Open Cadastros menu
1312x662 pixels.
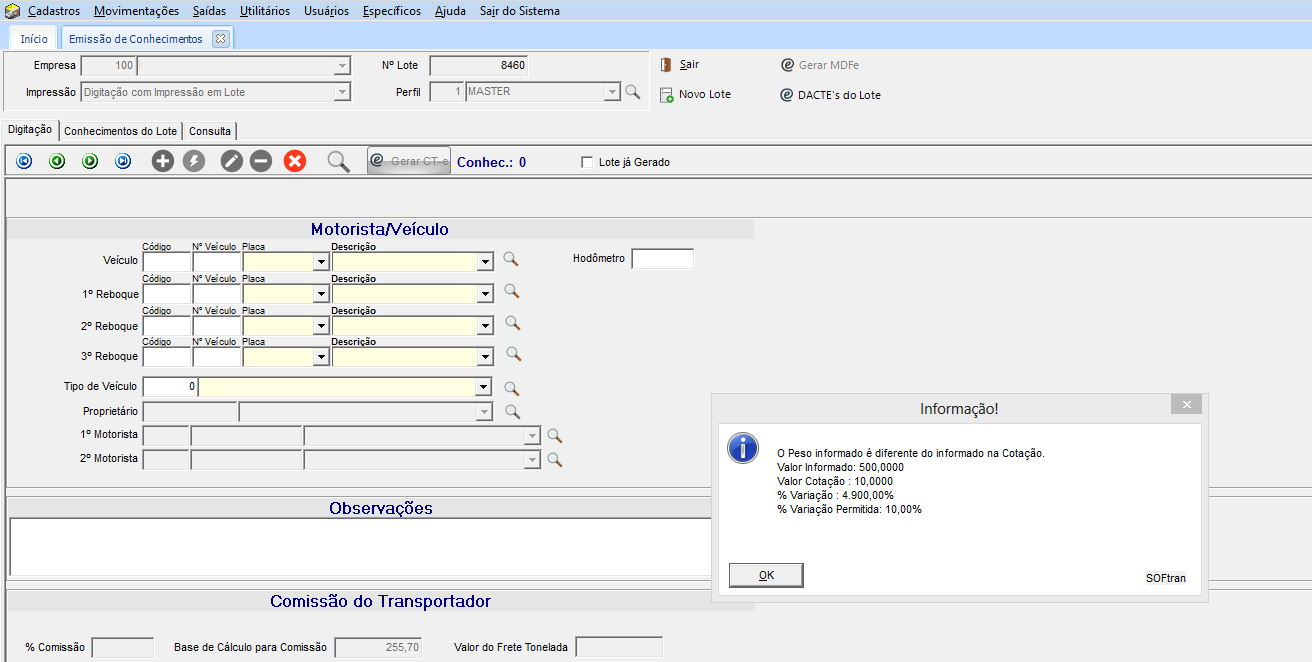[54, 11]
